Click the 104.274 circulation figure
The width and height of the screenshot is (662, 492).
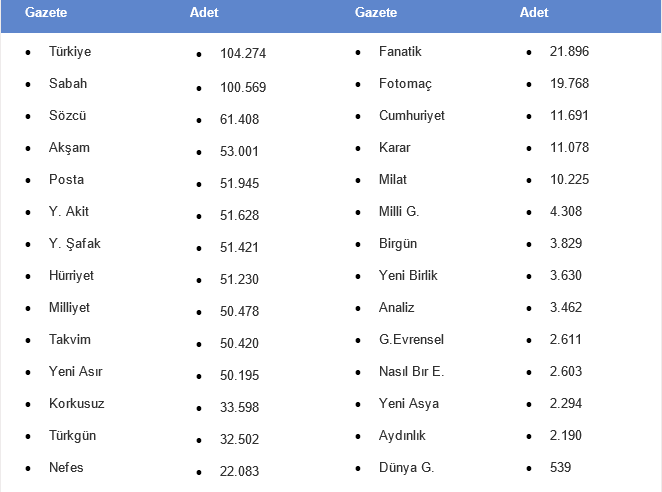coord(243,53)
